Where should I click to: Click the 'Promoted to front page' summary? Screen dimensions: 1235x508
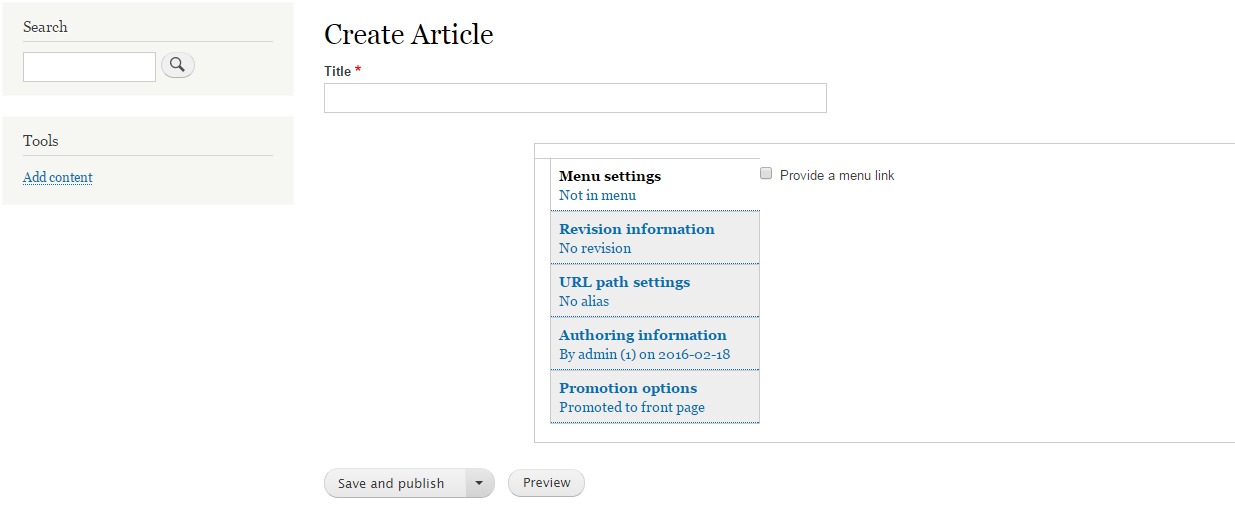(x=632, y=407)
